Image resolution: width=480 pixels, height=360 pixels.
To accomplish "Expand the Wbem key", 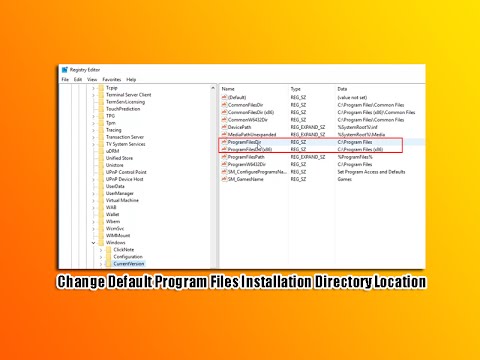I will [94, 221].
